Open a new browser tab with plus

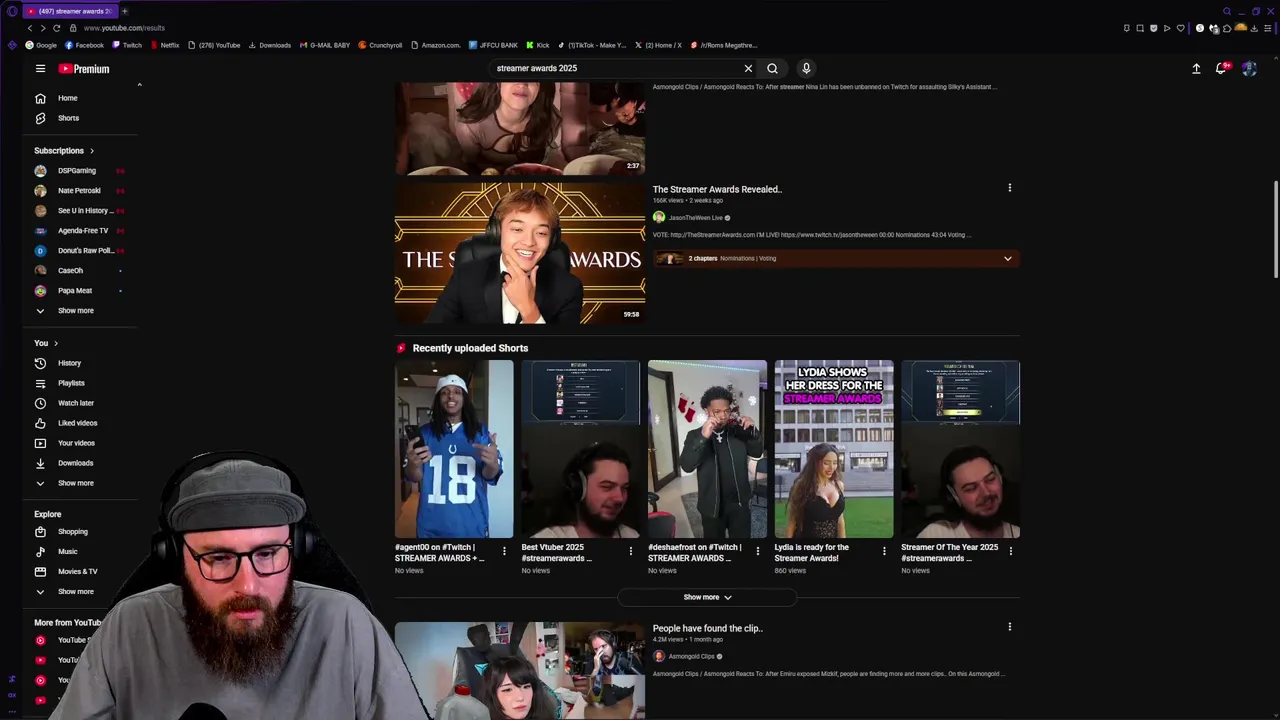pos(124,11)
